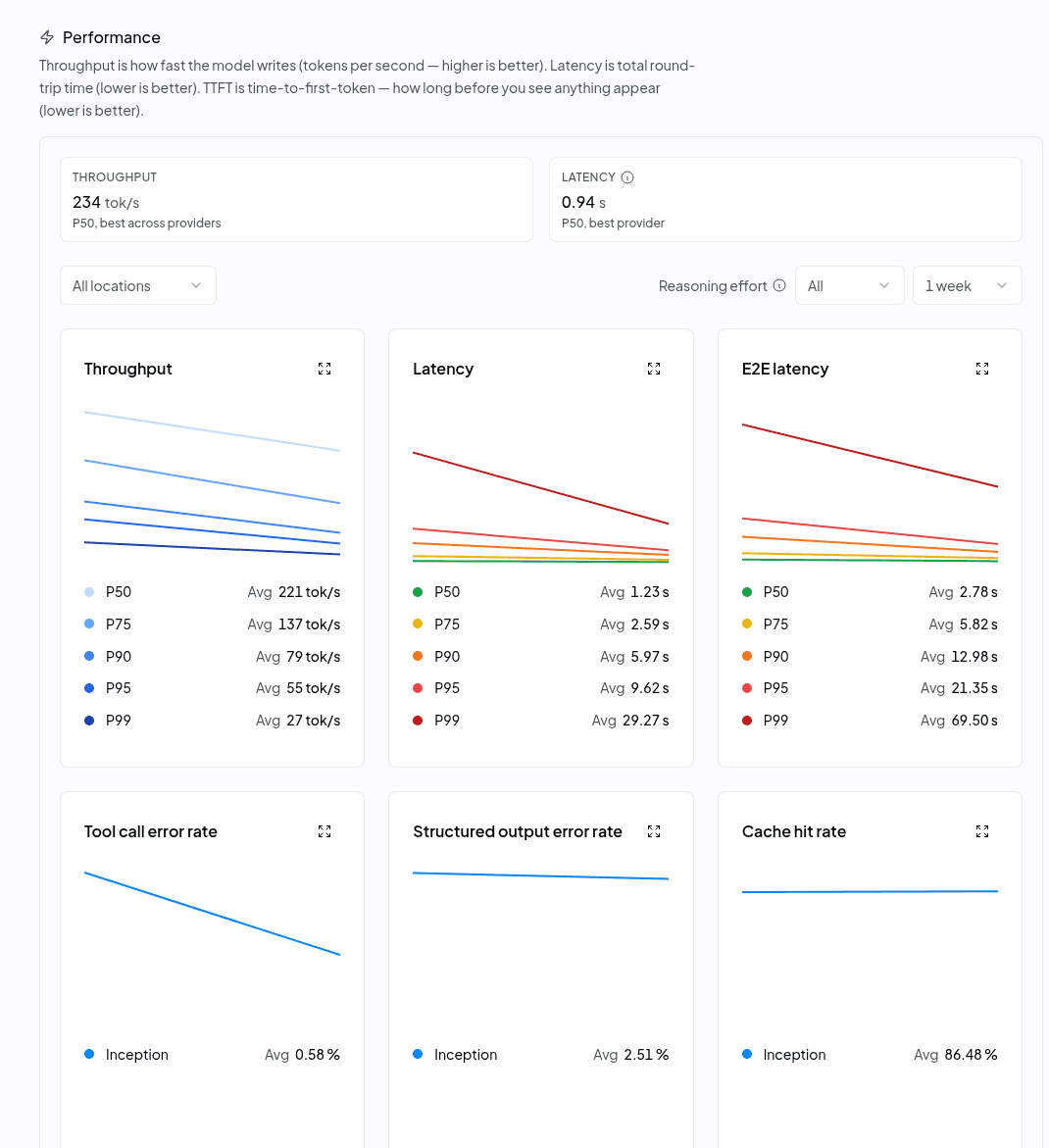Click the Tool call error rate line graph
Image resolution: width=1049 pixels, height=1148 pixels.
point(213,913)
